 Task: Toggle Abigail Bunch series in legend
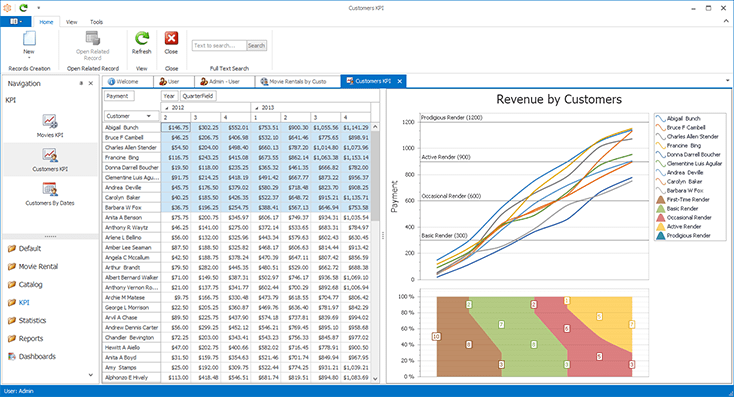pyautogui.click(x=678, y=118)
